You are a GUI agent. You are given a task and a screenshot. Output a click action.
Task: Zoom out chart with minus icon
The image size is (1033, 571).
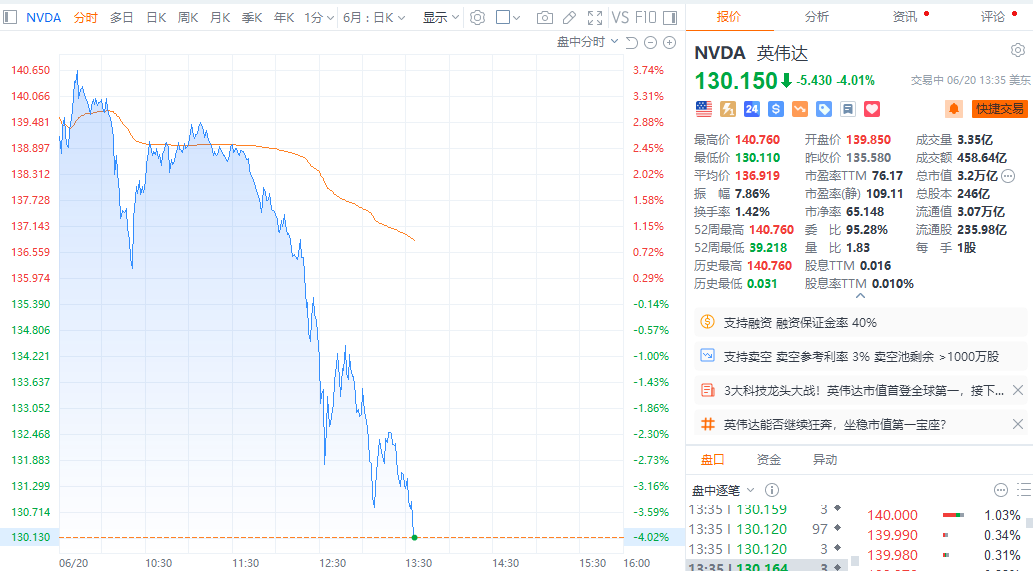click(x=650, y=43)
